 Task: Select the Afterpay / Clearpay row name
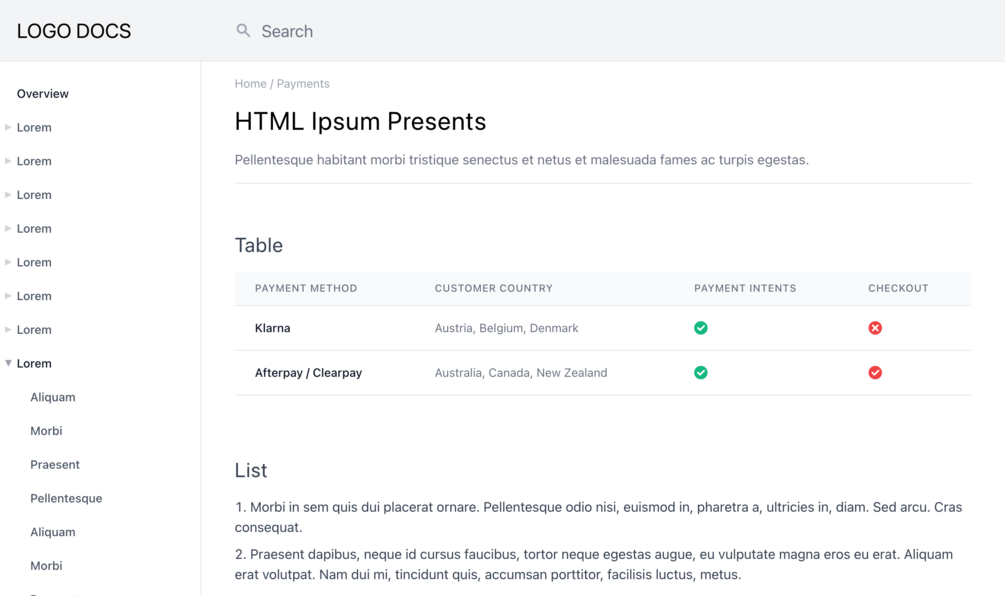[308, 373]
